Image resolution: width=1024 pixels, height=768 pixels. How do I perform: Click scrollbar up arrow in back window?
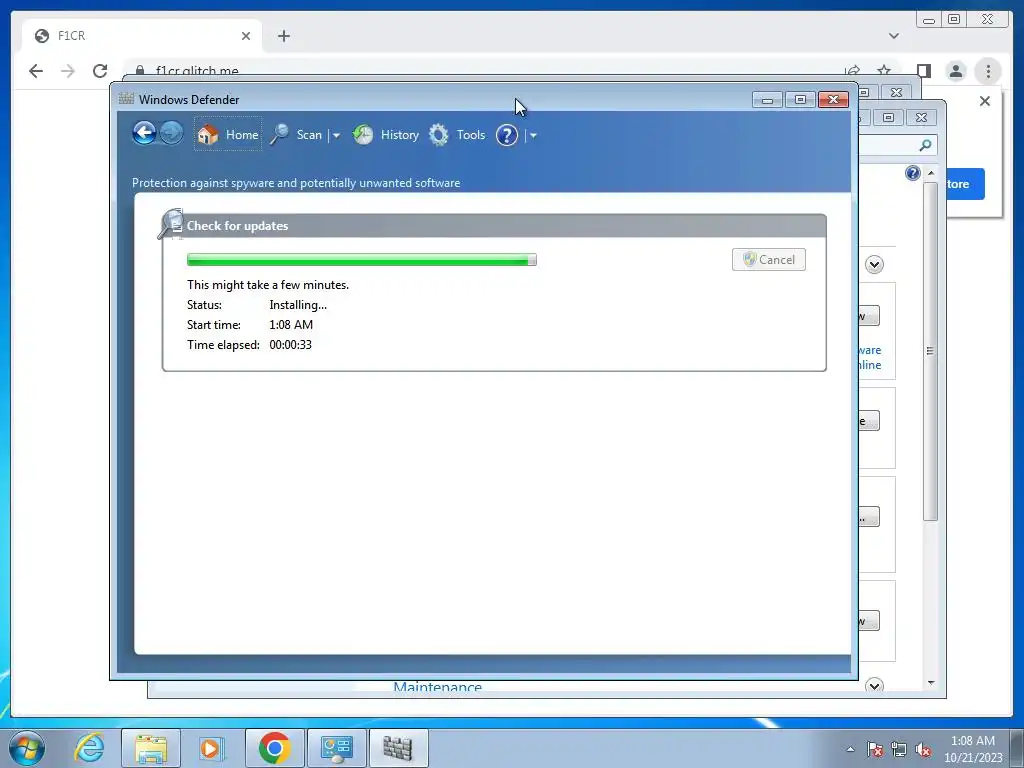931,172
